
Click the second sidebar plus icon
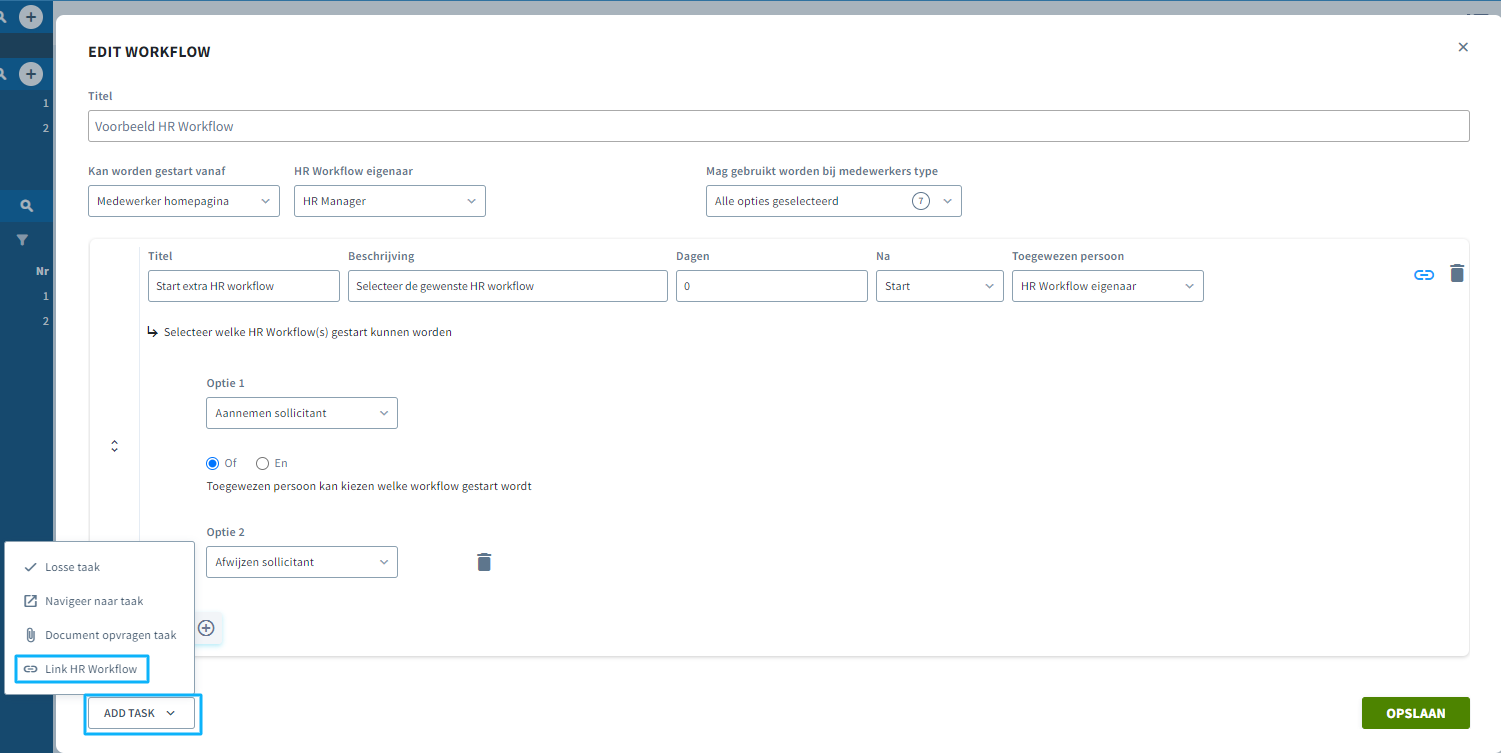point(31,74)
